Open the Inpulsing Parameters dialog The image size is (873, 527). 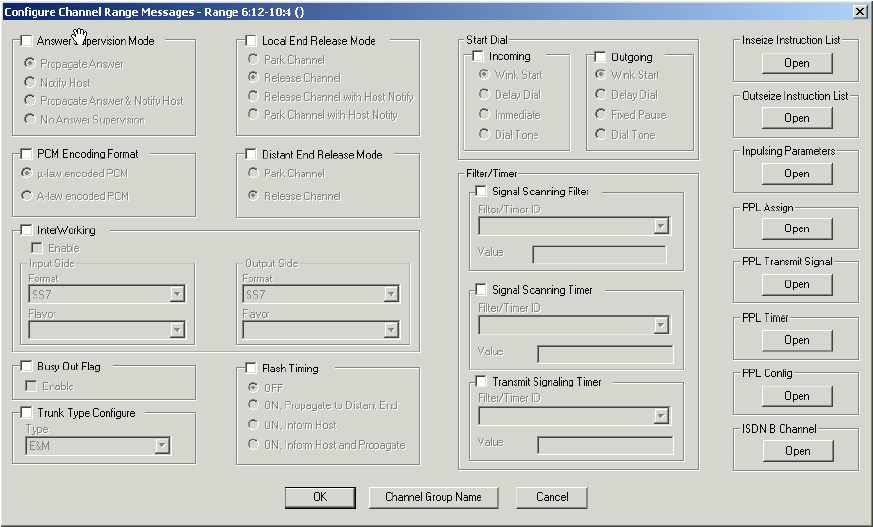(x=796, y=174)
